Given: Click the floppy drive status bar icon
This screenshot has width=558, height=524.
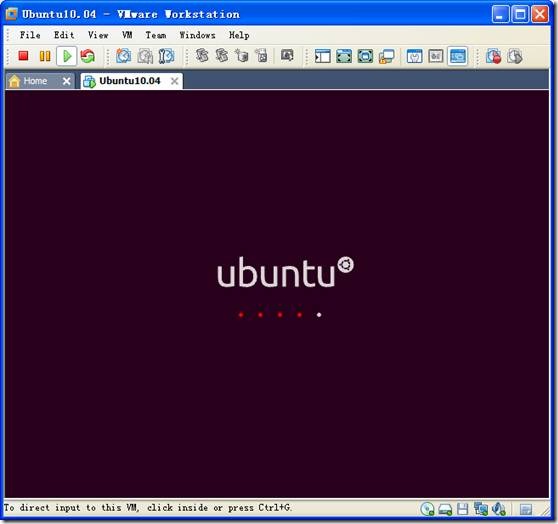Looking at the screenshot, I should [x=462, y=509].
